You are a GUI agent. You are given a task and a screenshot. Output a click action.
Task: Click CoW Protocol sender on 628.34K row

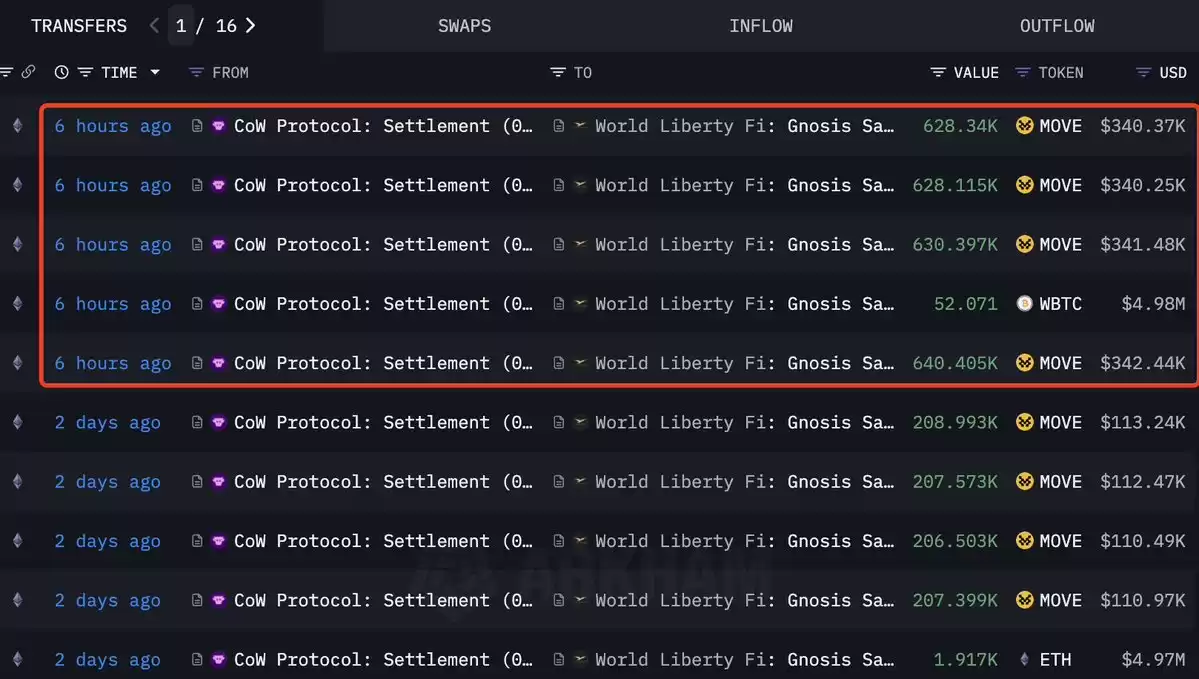coord(383,126)
